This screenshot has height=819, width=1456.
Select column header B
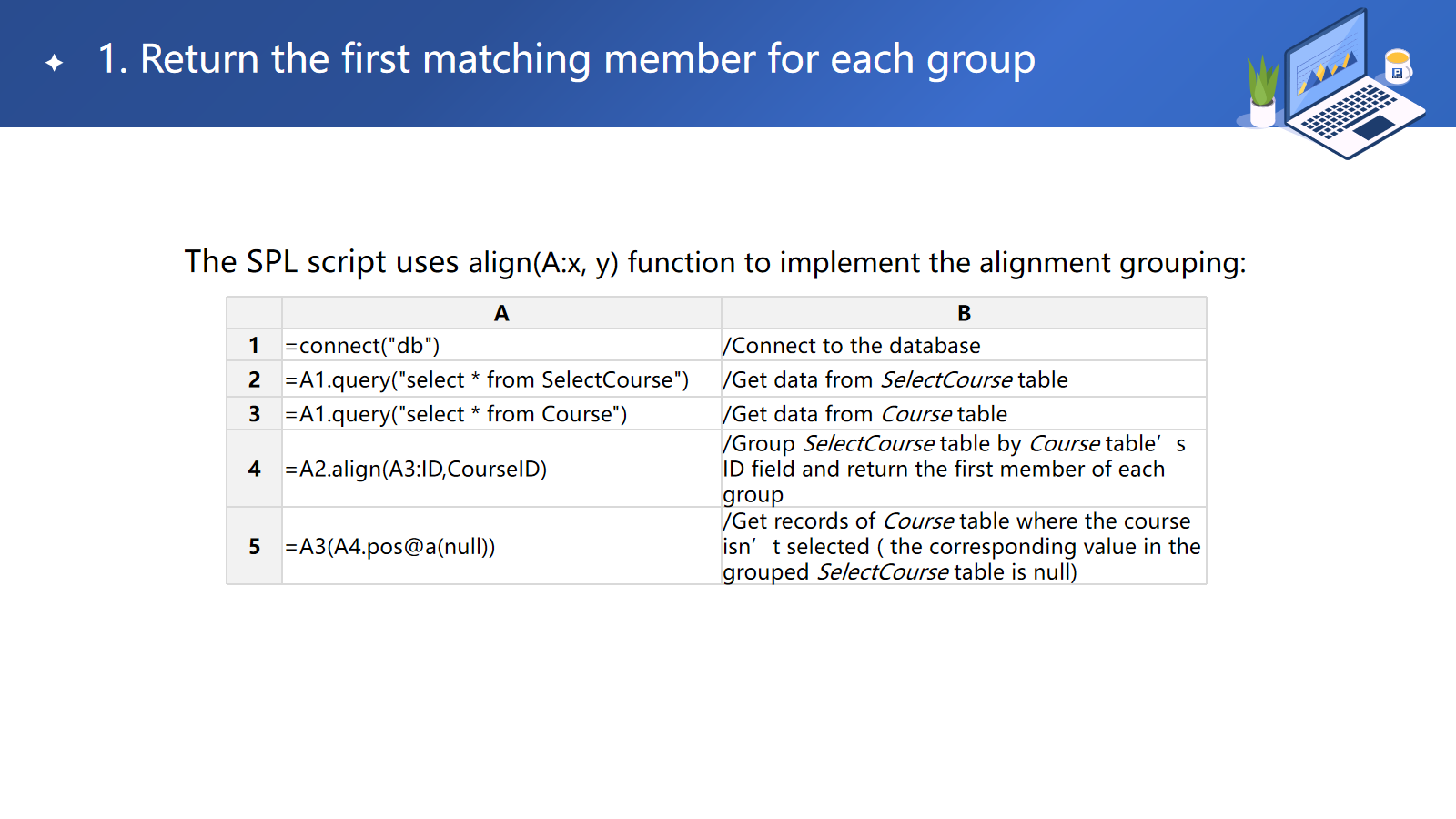tap(964, 313)
